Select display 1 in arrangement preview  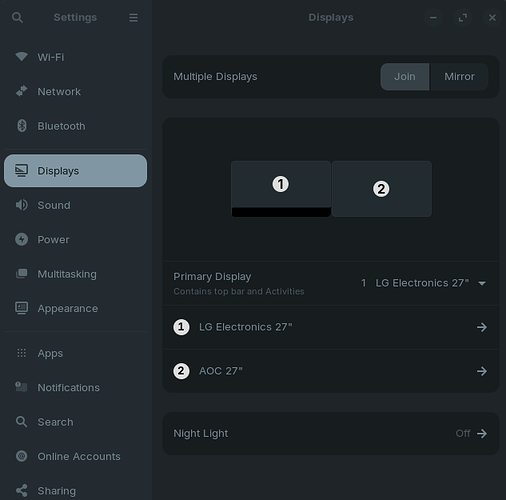pos(281,189)
